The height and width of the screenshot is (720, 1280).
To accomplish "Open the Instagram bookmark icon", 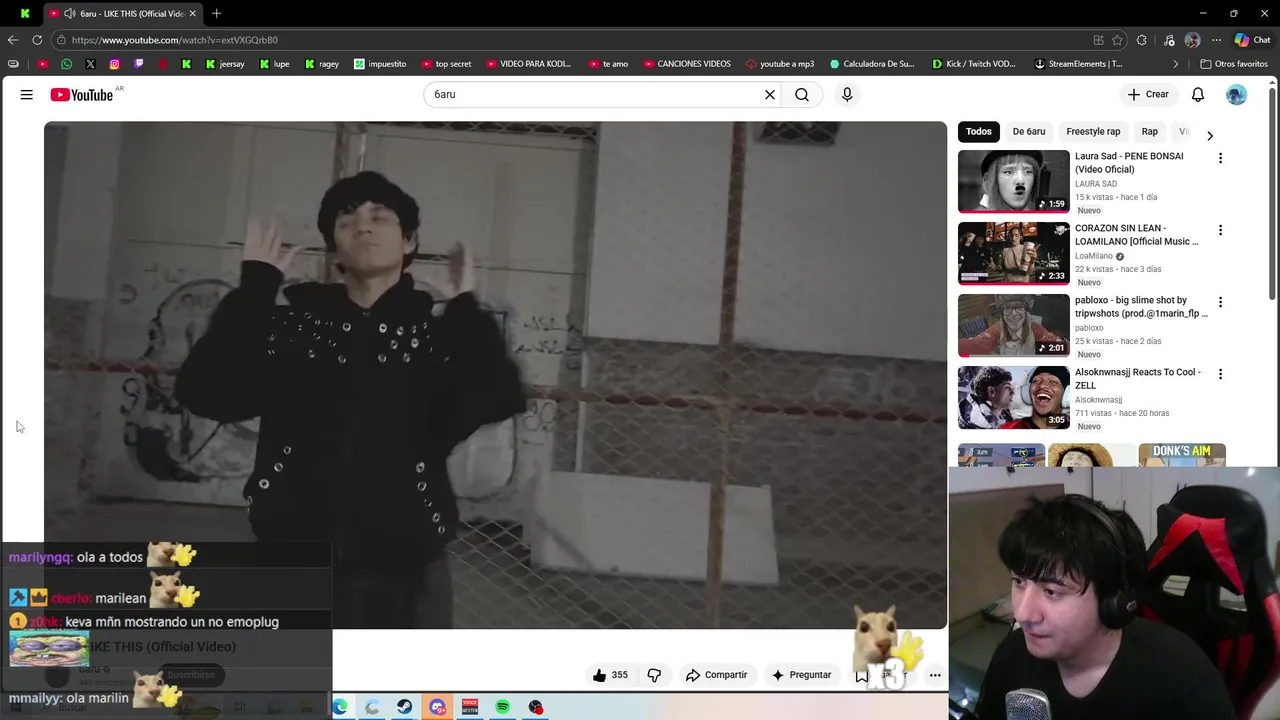I will (x=114, y=64).
